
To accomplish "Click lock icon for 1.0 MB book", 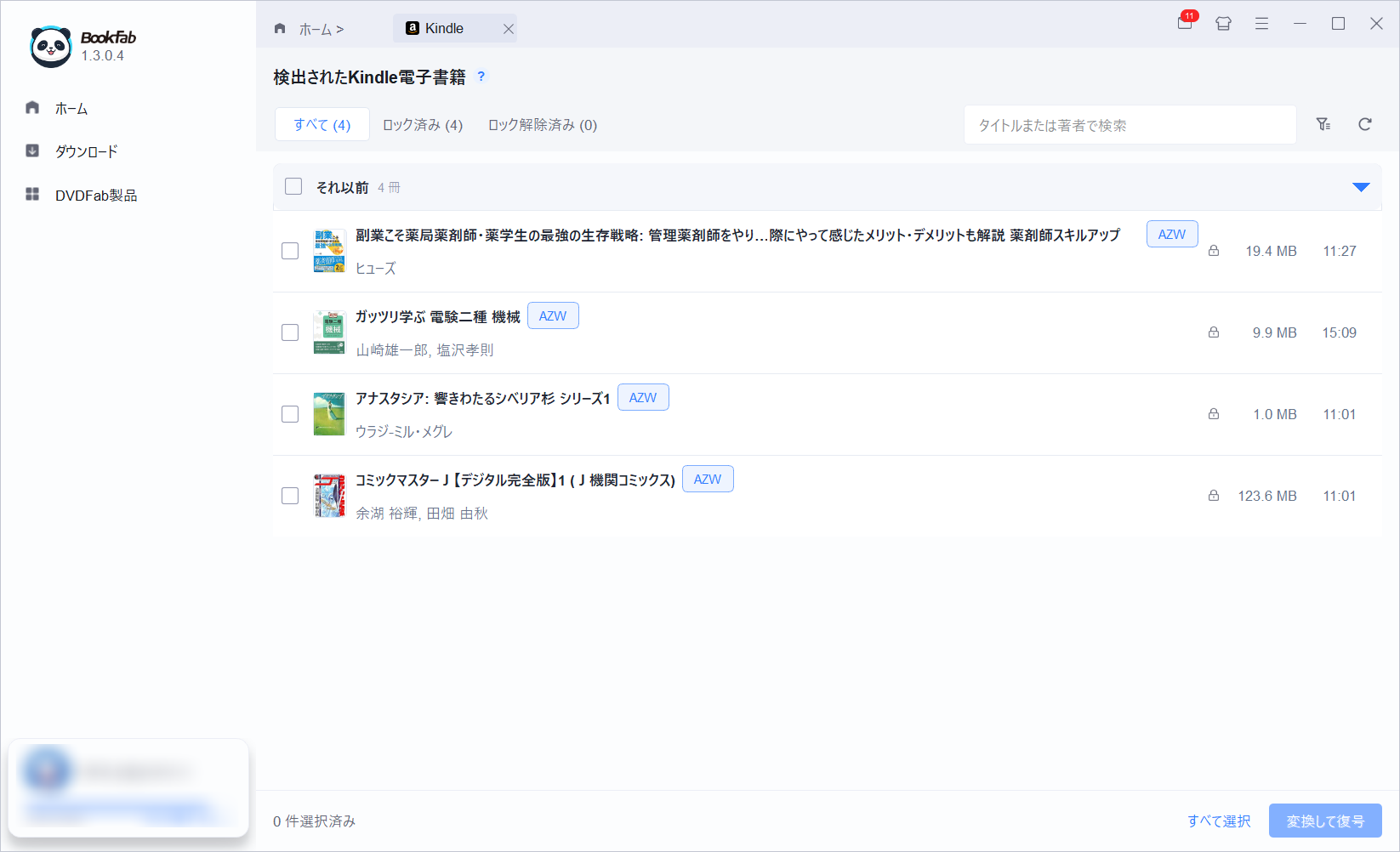I will (x=1214, y=414).
